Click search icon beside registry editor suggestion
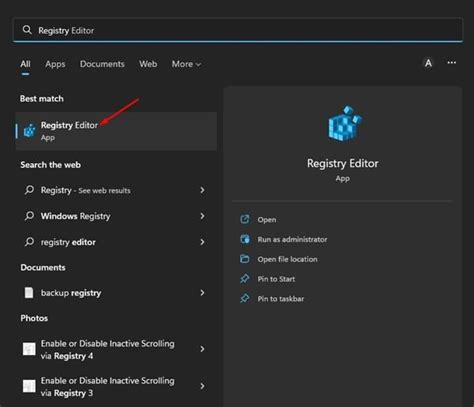The height and width of the screenshot is (407, 474). click(x=29, y=242)
